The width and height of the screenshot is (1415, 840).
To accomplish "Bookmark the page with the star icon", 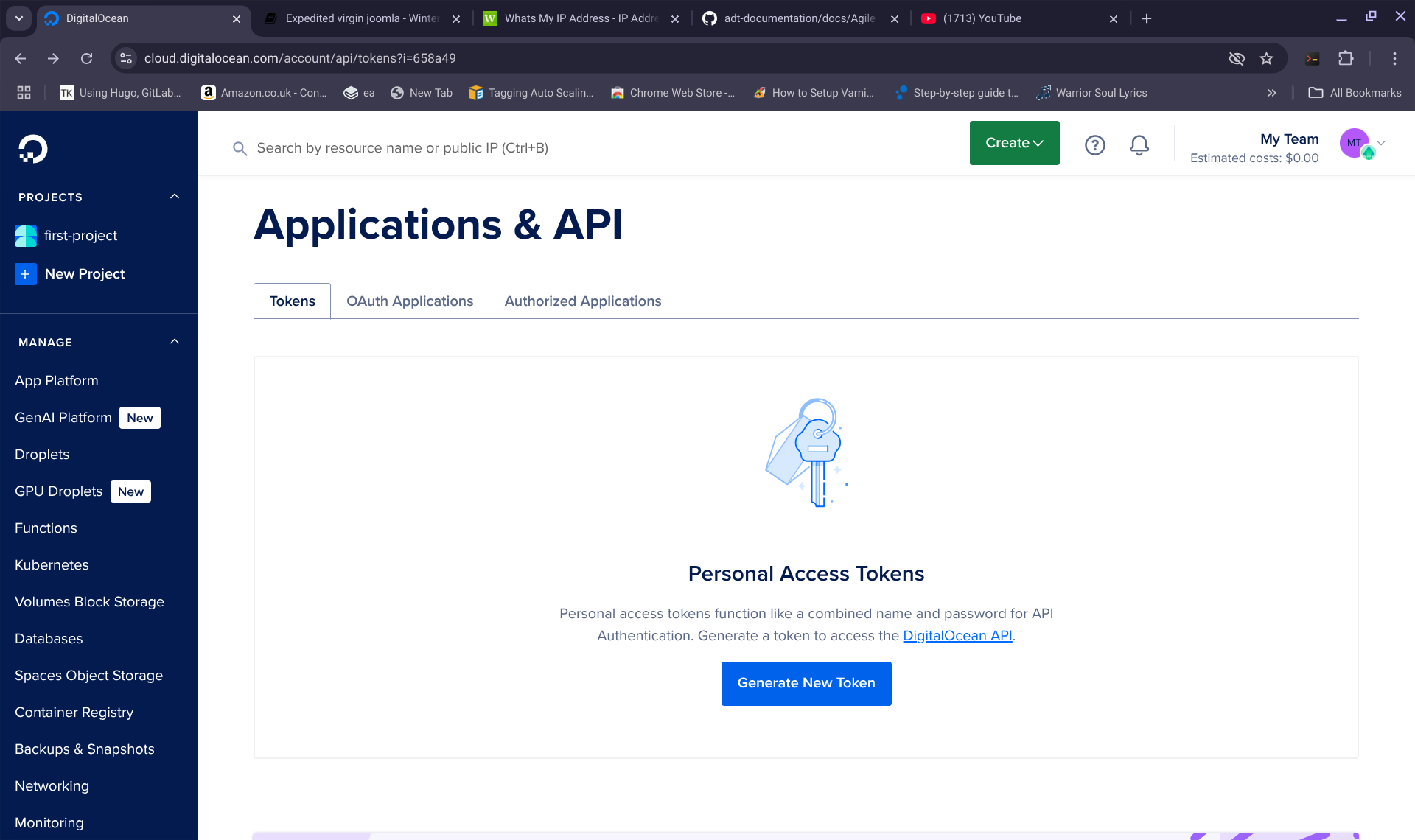I will [x=1266, y=58].
